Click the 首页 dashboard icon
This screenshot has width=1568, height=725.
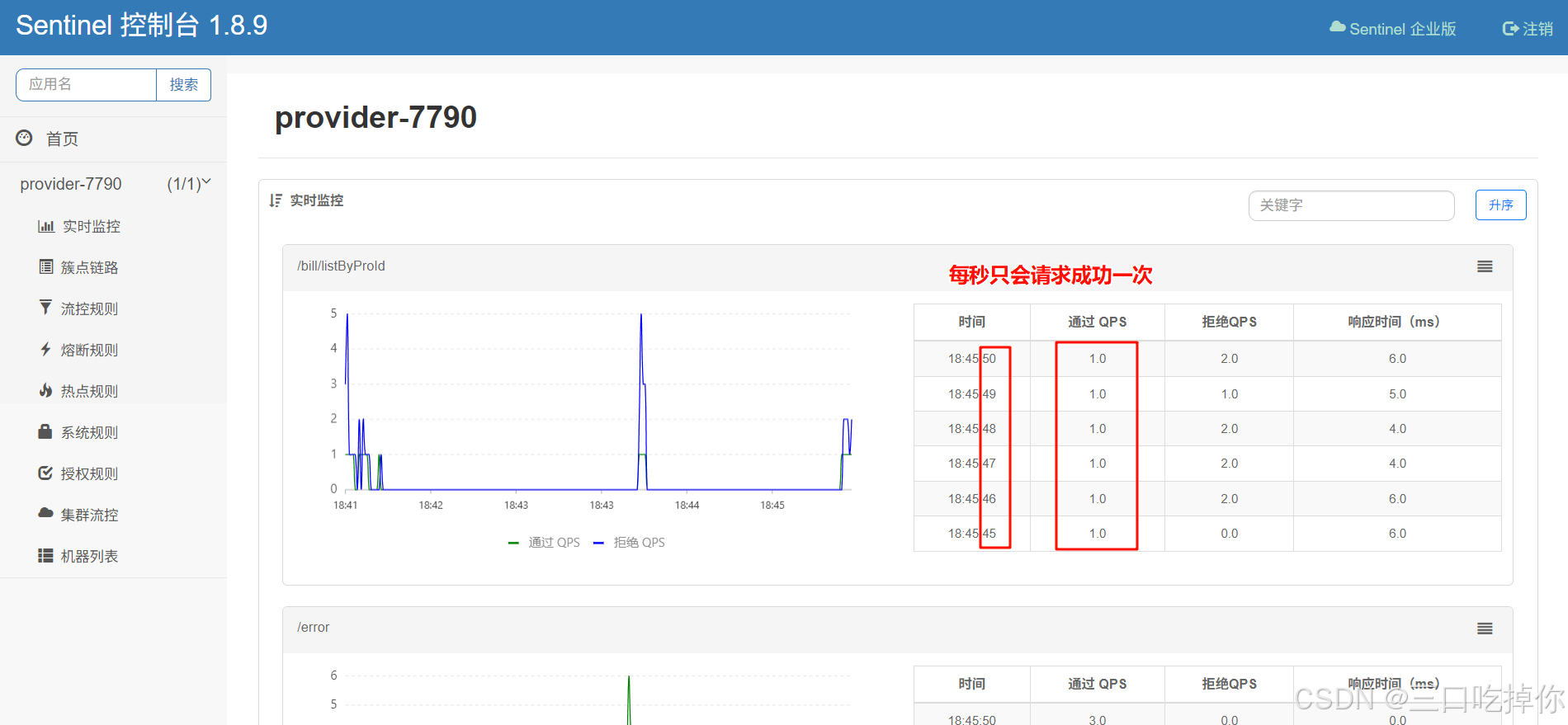25,138
